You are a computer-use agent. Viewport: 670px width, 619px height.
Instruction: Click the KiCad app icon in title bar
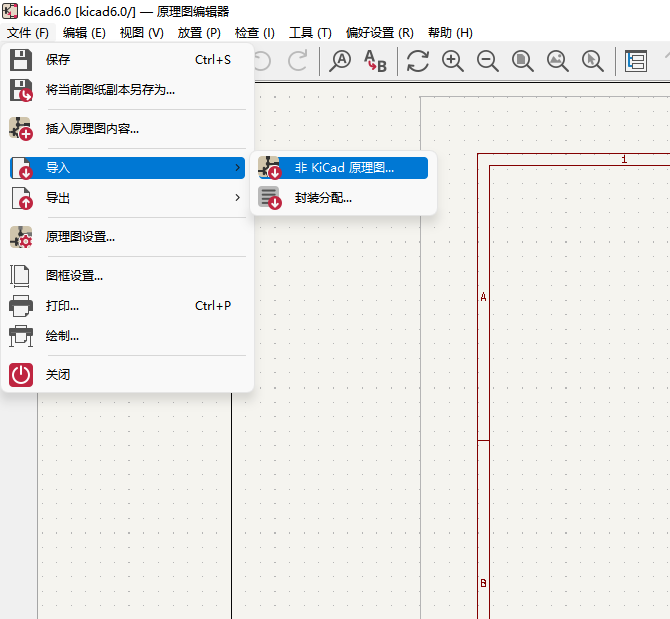(x=10, y=11)
